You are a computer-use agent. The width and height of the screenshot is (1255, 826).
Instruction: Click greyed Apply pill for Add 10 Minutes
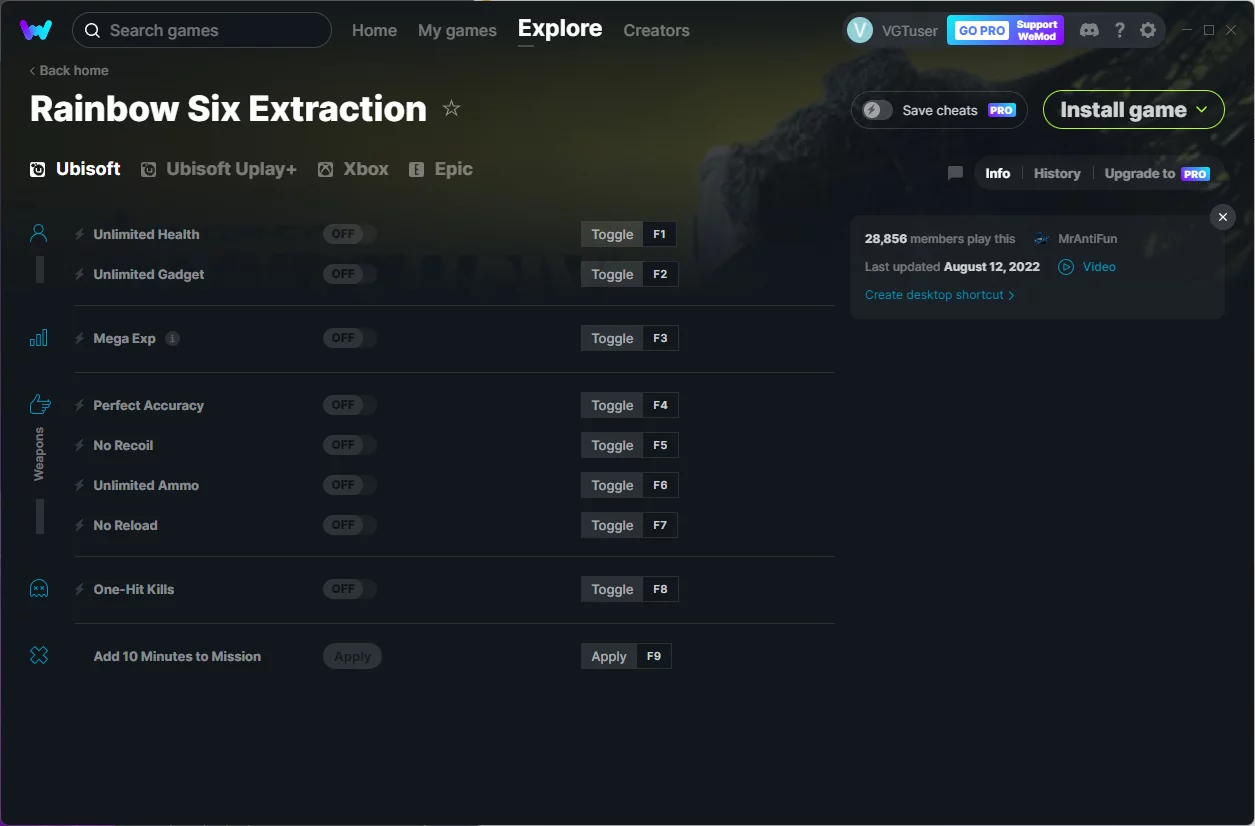[x=352, y=656]
